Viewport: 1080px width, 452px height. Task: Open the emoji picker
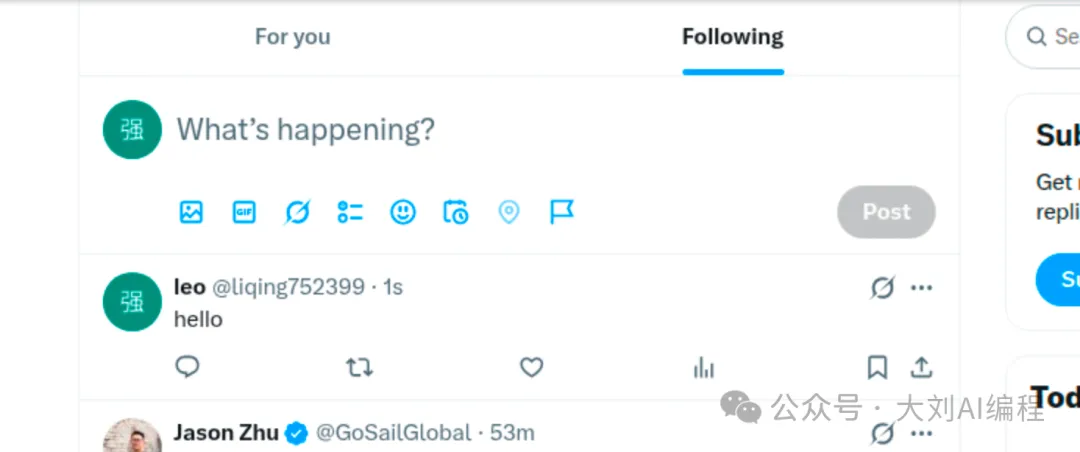(x=403, y=212)
